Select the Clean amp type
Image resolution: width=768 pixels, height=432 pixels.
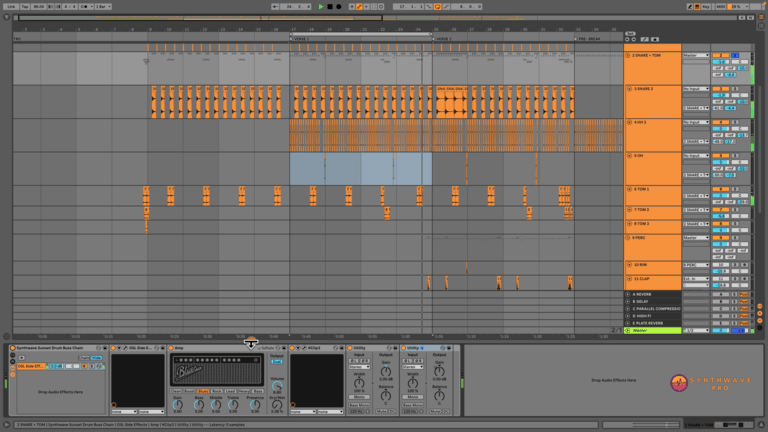click(x=176, y=391)
